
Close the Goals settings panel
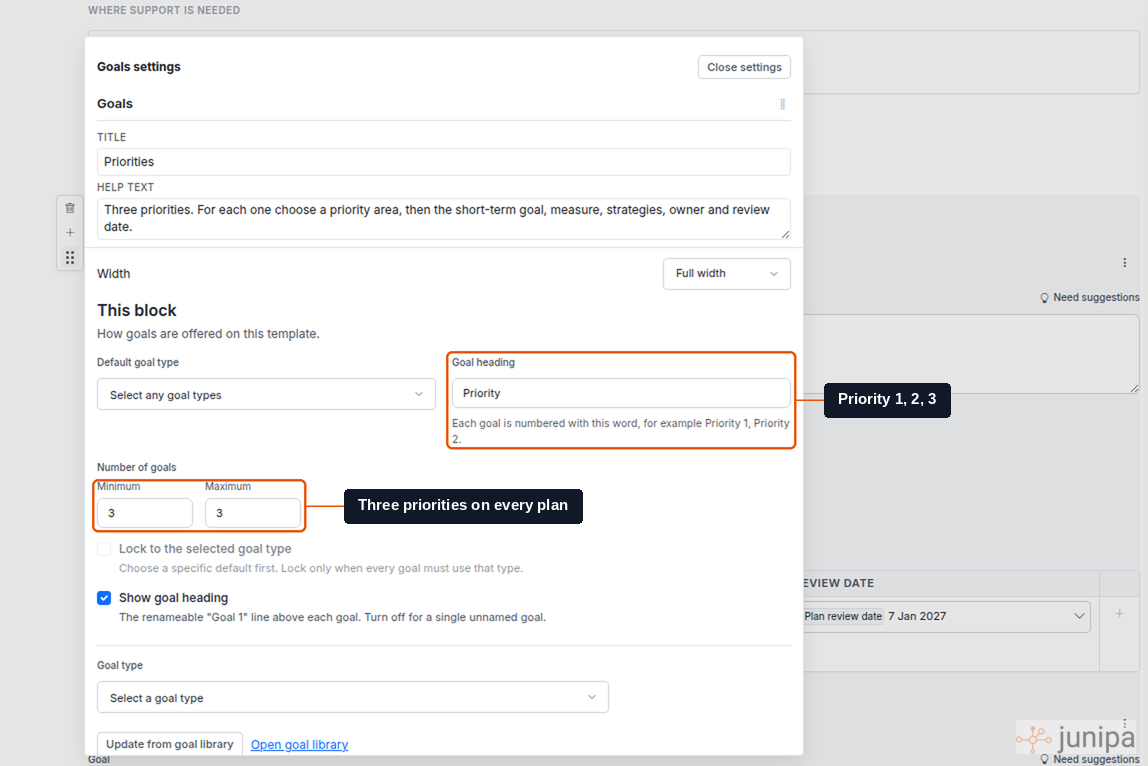pos(744,67)
